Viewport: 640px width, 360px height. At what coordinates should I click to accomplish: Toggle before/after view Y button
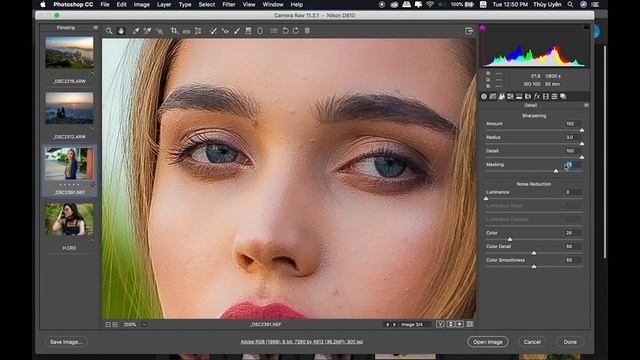440,324
